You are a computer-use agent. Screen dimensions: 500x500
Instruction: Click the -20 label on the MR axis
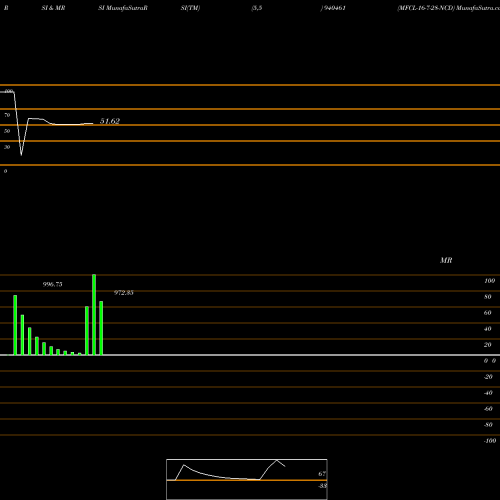(x=488, y=377)
